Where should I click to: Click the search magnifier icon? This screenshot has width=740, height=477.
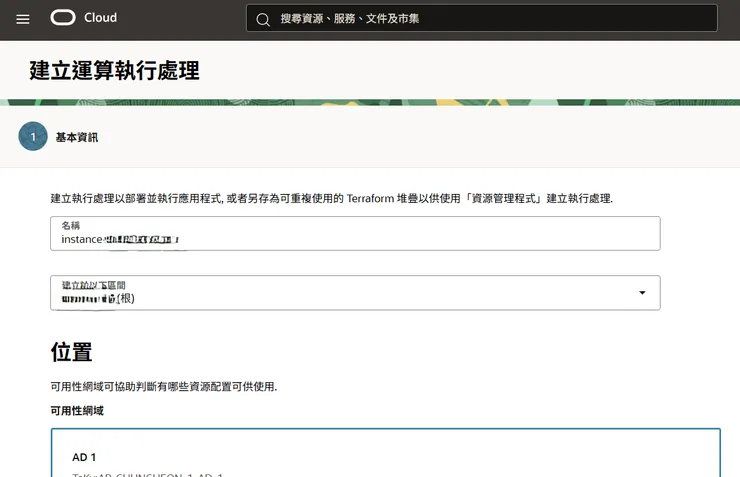(x=263, y=19)
